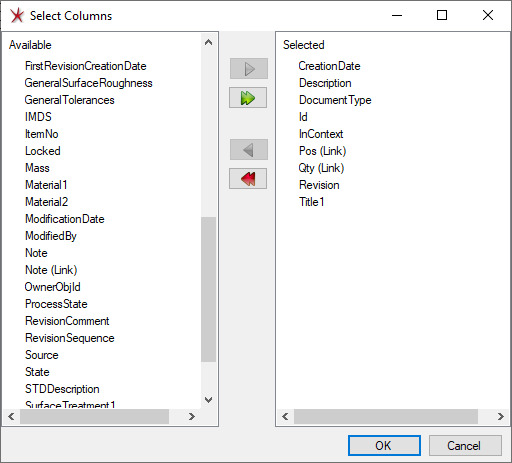
Task: Select GeneralSurfaceRoughness in Available list
Action: pyautogui.click(x=88, y=83)
